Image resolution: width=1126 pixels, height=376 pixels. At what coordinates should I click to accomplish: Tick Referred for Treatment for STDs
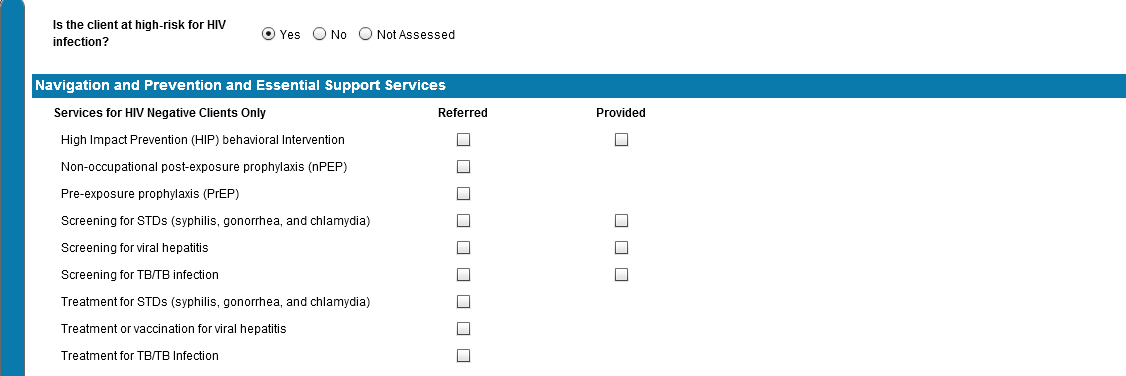tap(463, 301)
